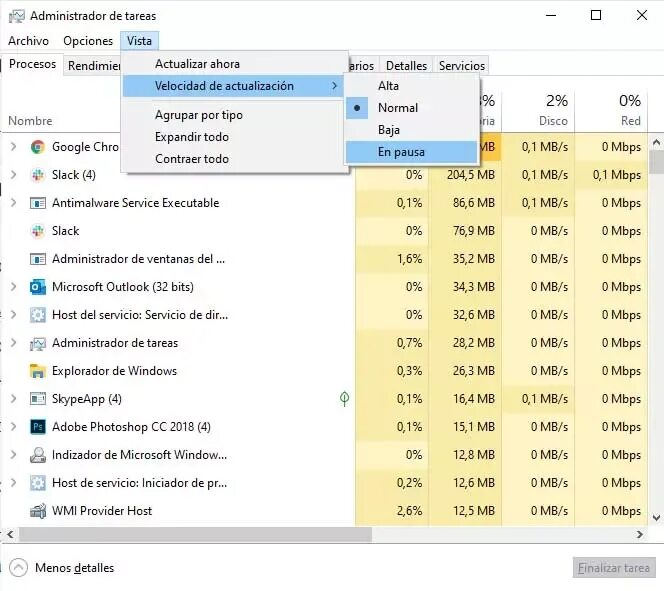Select Normal update speed
The height and width of the screenshot is (591, 664).
click(x=411, y=108)
